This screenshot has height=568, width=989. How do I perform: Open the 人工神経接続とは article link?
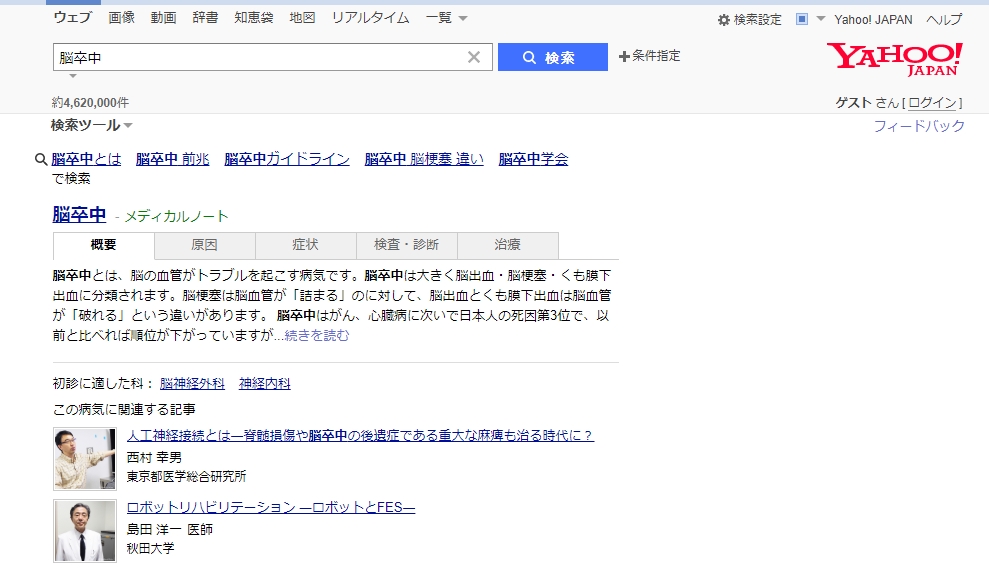coord(360,436)
